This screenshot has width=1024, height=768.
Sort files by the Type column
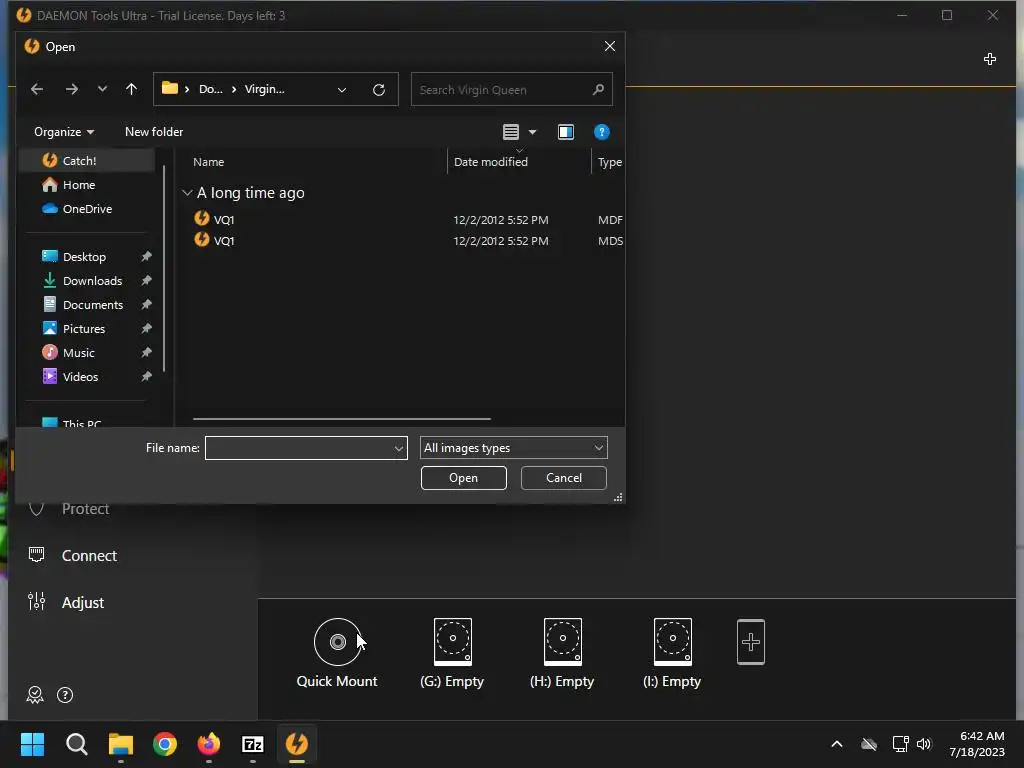tap(609, 162)
